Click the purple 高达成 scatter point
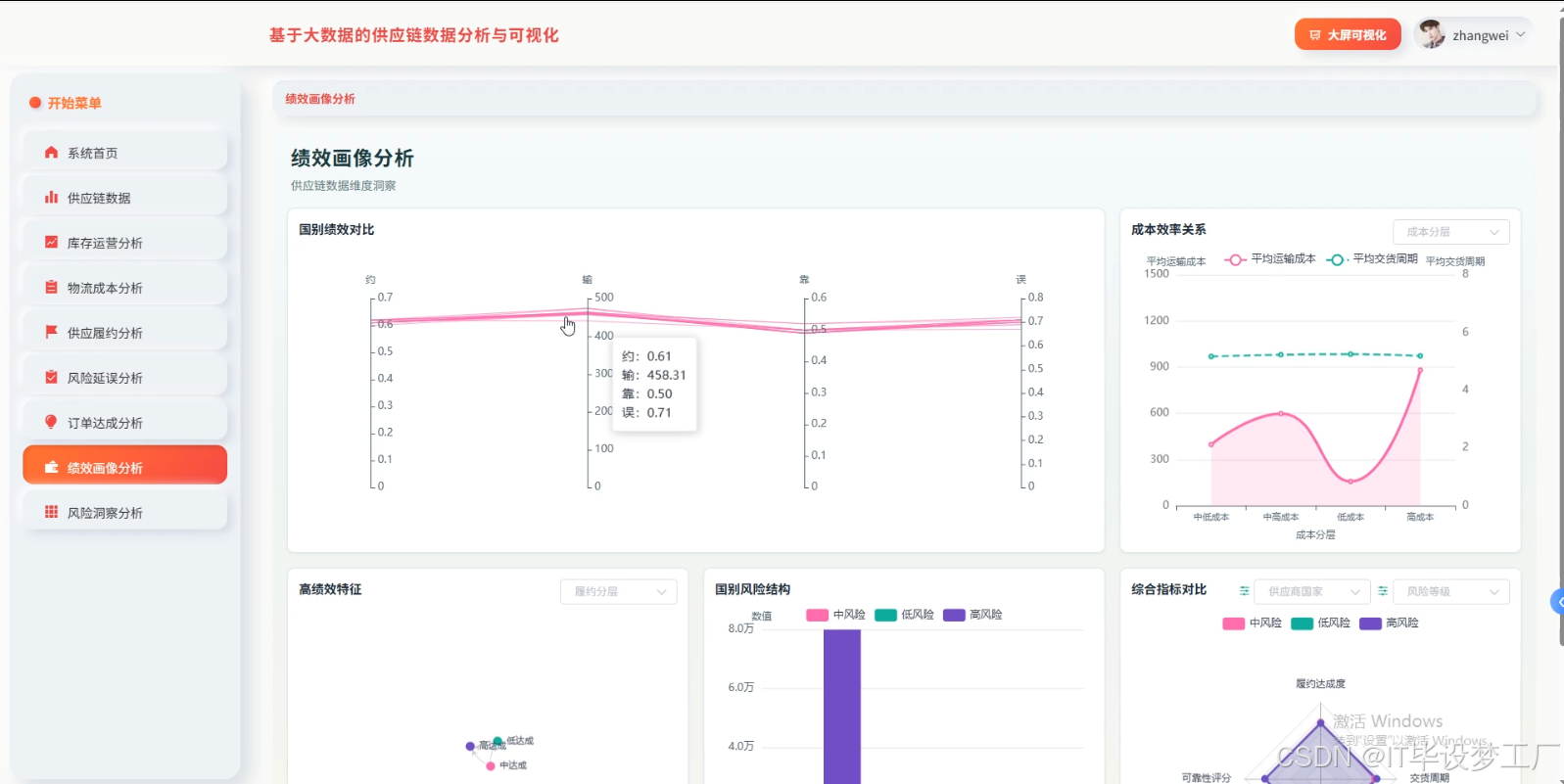1564x784 pixels. (470, 746)
